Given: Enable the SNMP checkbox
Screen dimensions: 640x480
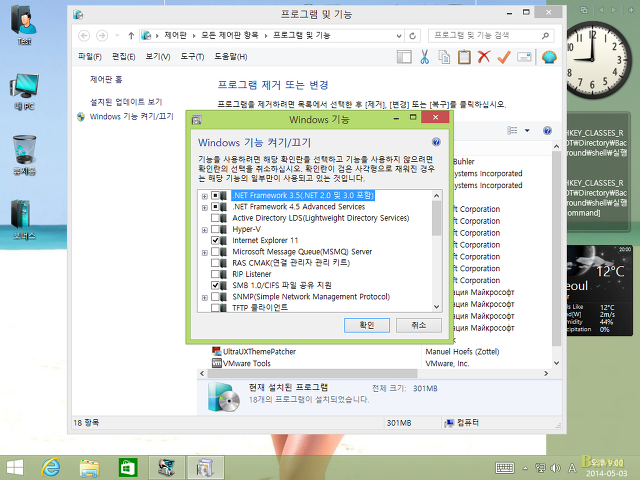Looking at the screenshot, I should [x=215, y=297].
